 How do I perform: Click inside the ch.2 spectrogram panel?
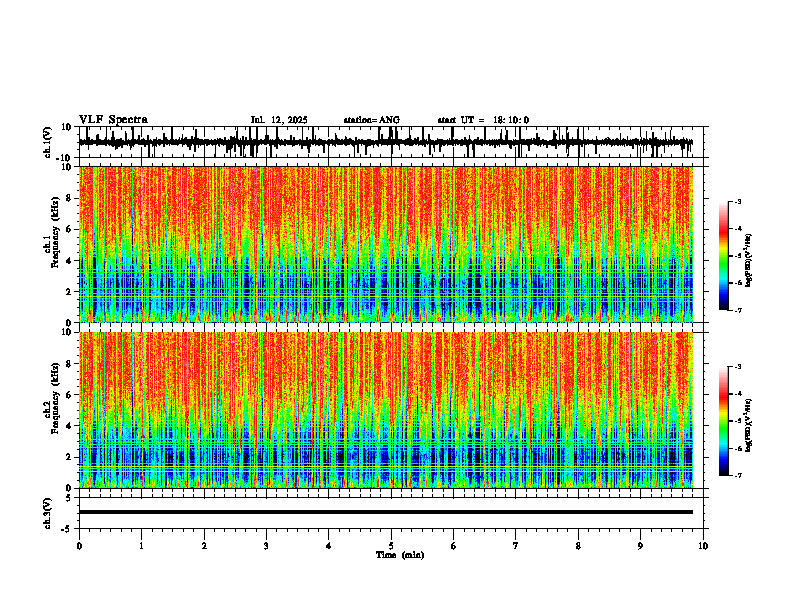tap(385, 410)
